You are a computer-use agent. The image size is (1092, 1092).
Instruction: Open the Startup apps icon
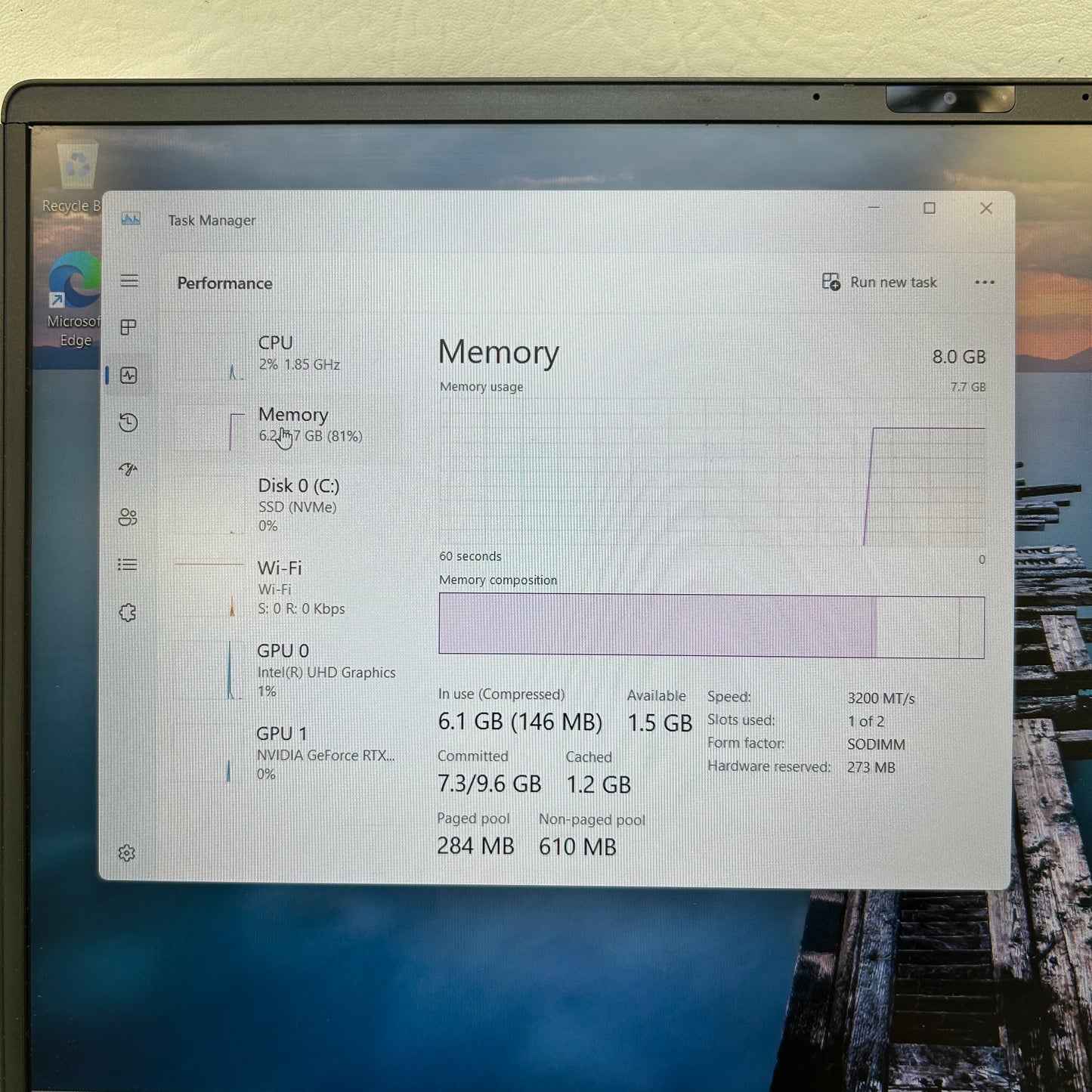point(128,469)
